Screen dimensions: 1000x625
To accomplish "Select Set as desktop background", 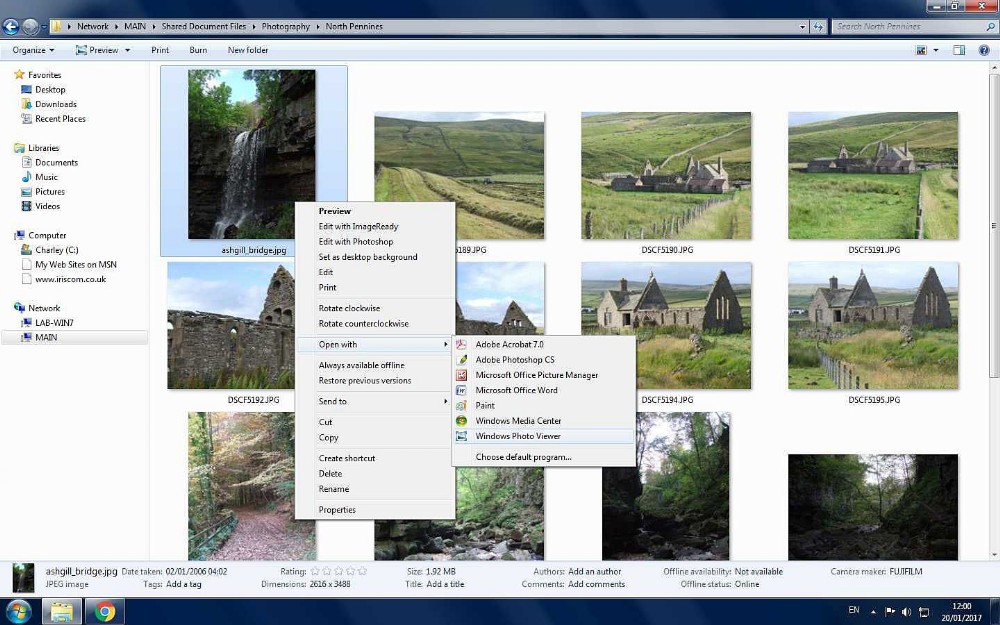I will (x=368, y=257).
